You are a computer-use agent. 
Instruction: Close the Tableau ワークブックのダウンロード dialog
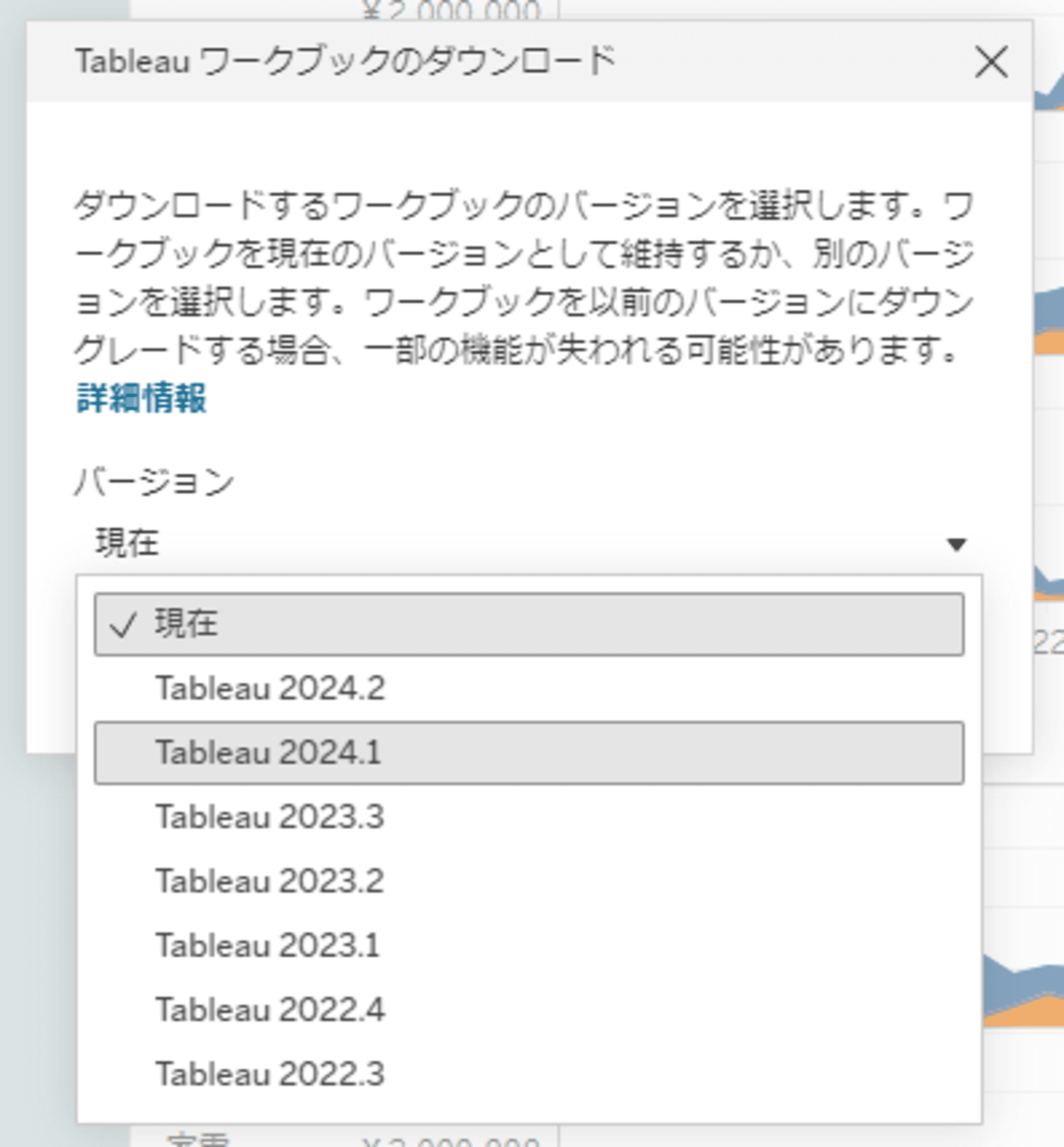click(x=991, y=61)
